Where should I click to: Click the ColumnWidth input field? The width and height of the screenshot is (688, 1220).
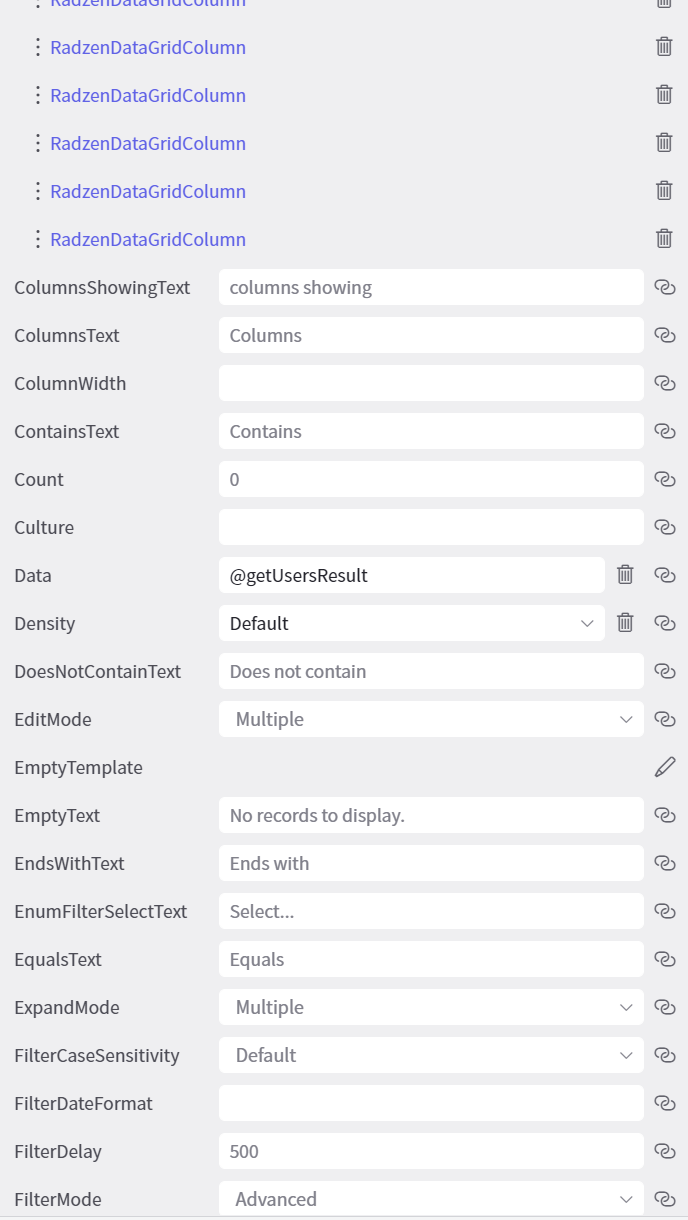coord(431,383)
